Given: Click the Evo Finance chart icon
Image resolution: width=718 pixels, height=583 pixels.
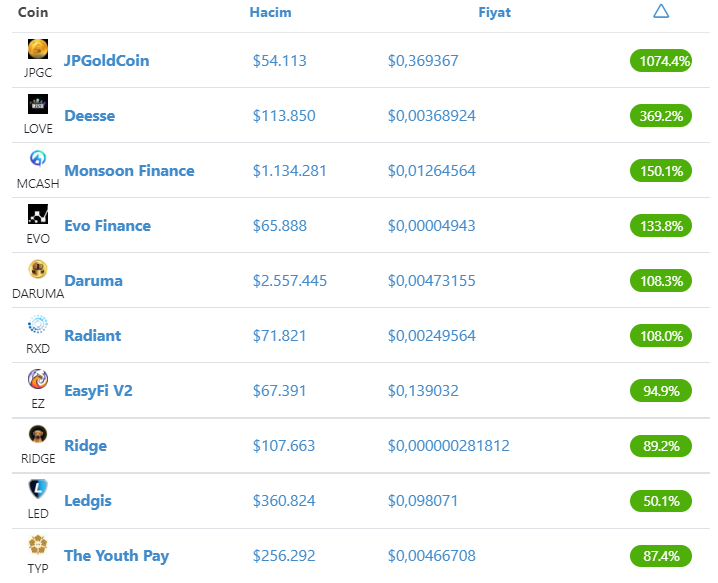Looking at the screenshot, I should tap(38, 214).
